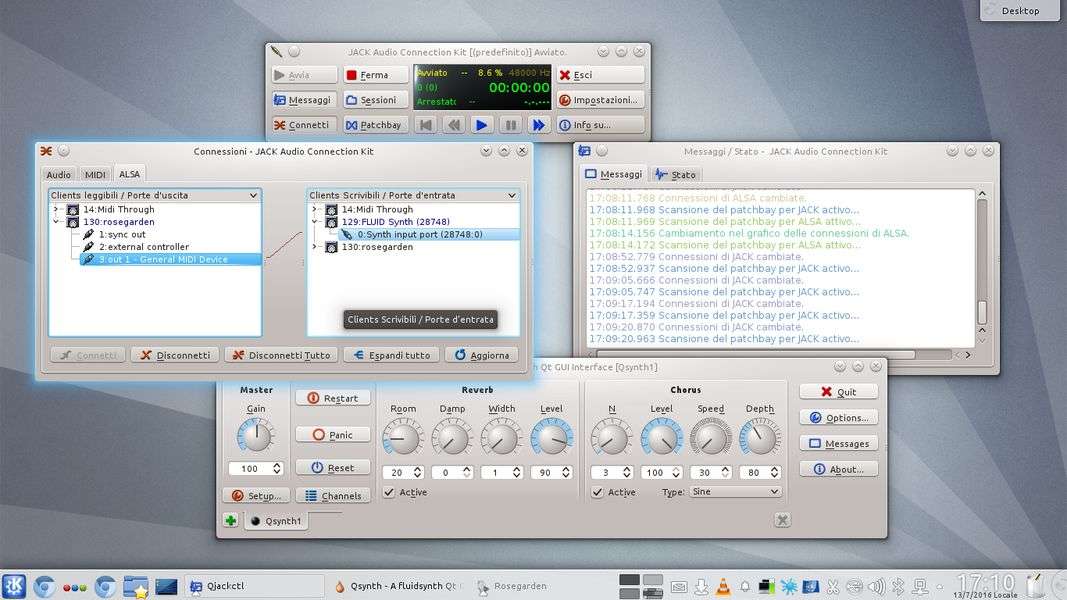Click the fast forward transport icon
1067x600 pixels.
(538, 125)
